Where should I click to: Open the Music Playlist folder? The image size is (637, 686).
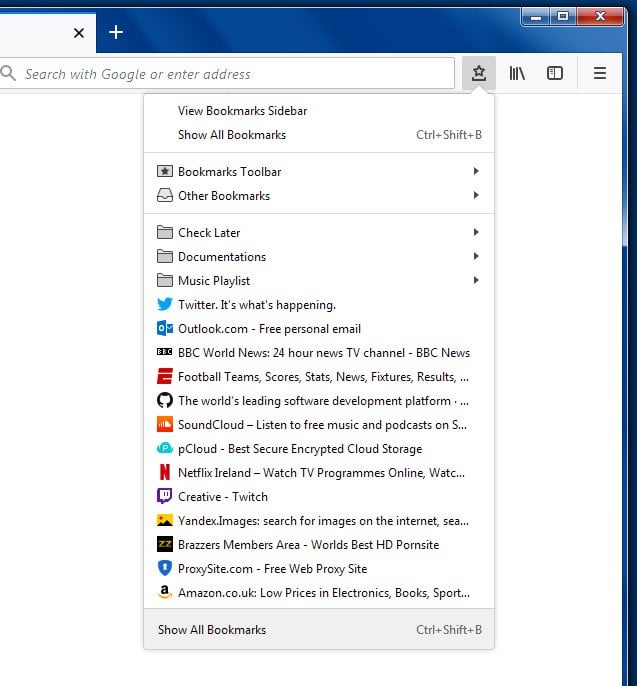pyautogui.click(x=319, y=280)
